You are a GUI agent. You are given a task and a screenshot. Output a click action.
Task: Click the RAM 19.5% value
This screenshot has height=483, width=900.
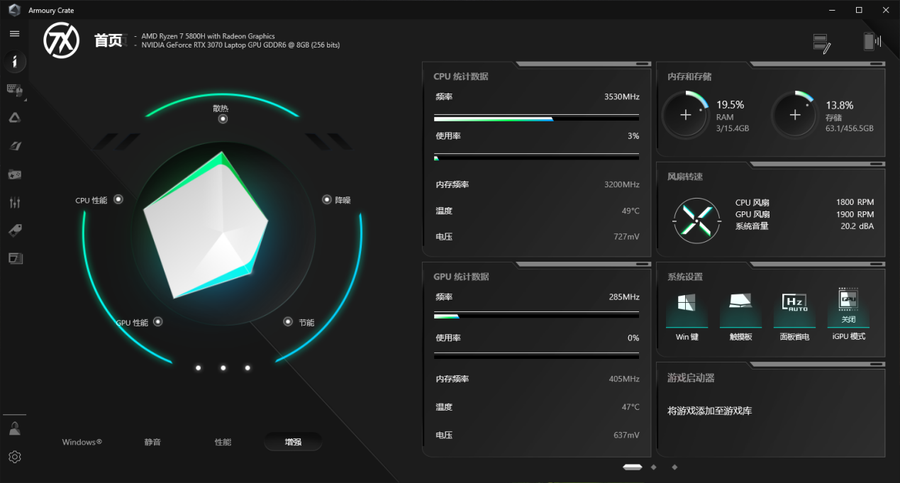pos(730,105)
